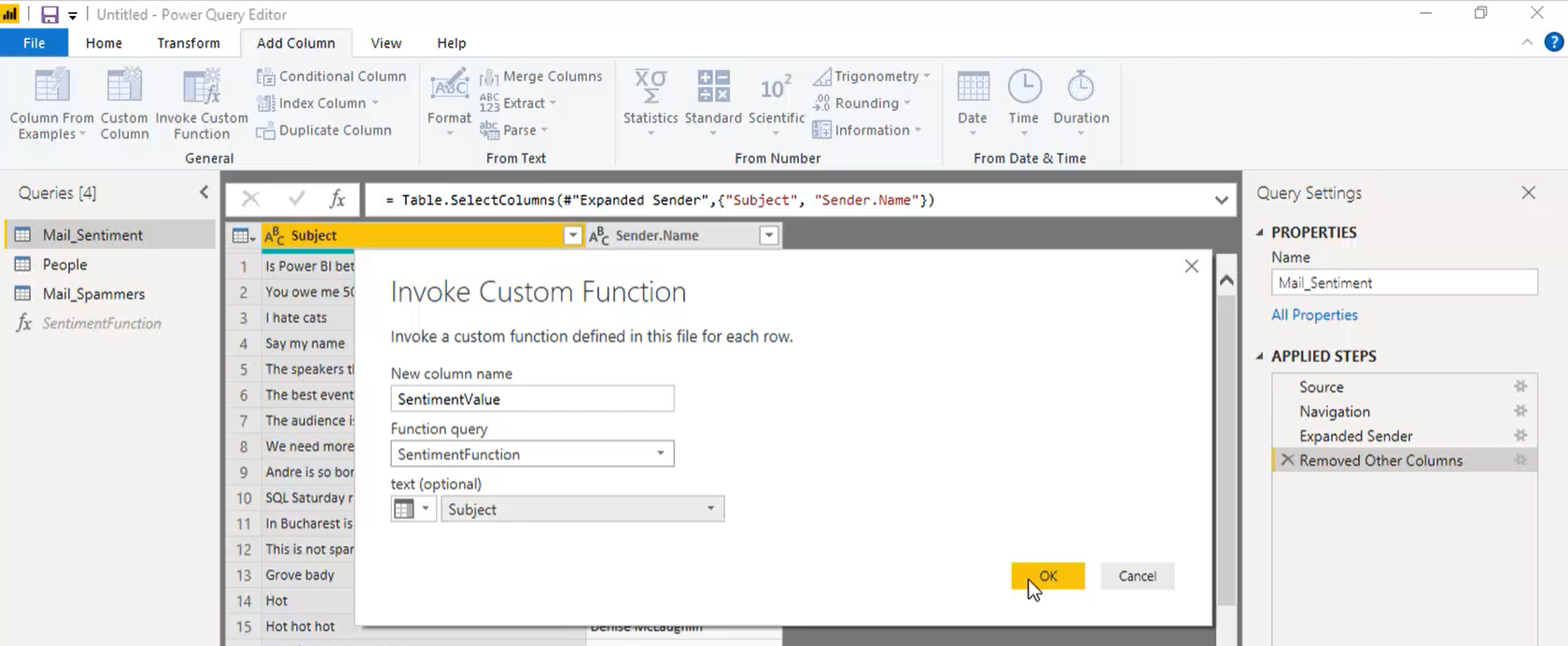1568x646 pixels.
Task: Open the File tab
Action: click(34, 43)
